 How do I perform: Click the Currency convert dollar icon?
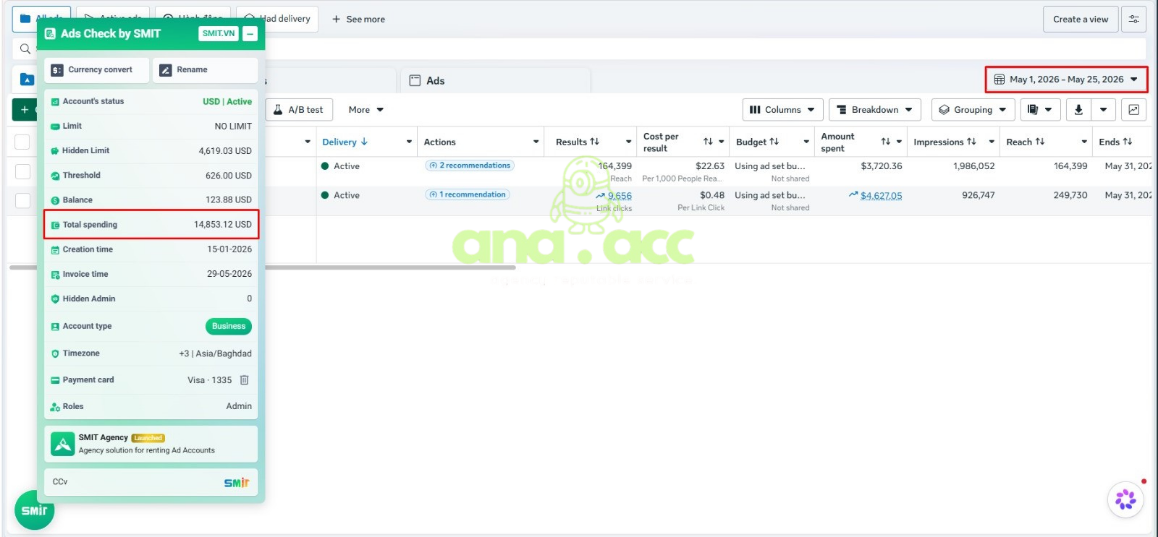[x=58, y=69]
